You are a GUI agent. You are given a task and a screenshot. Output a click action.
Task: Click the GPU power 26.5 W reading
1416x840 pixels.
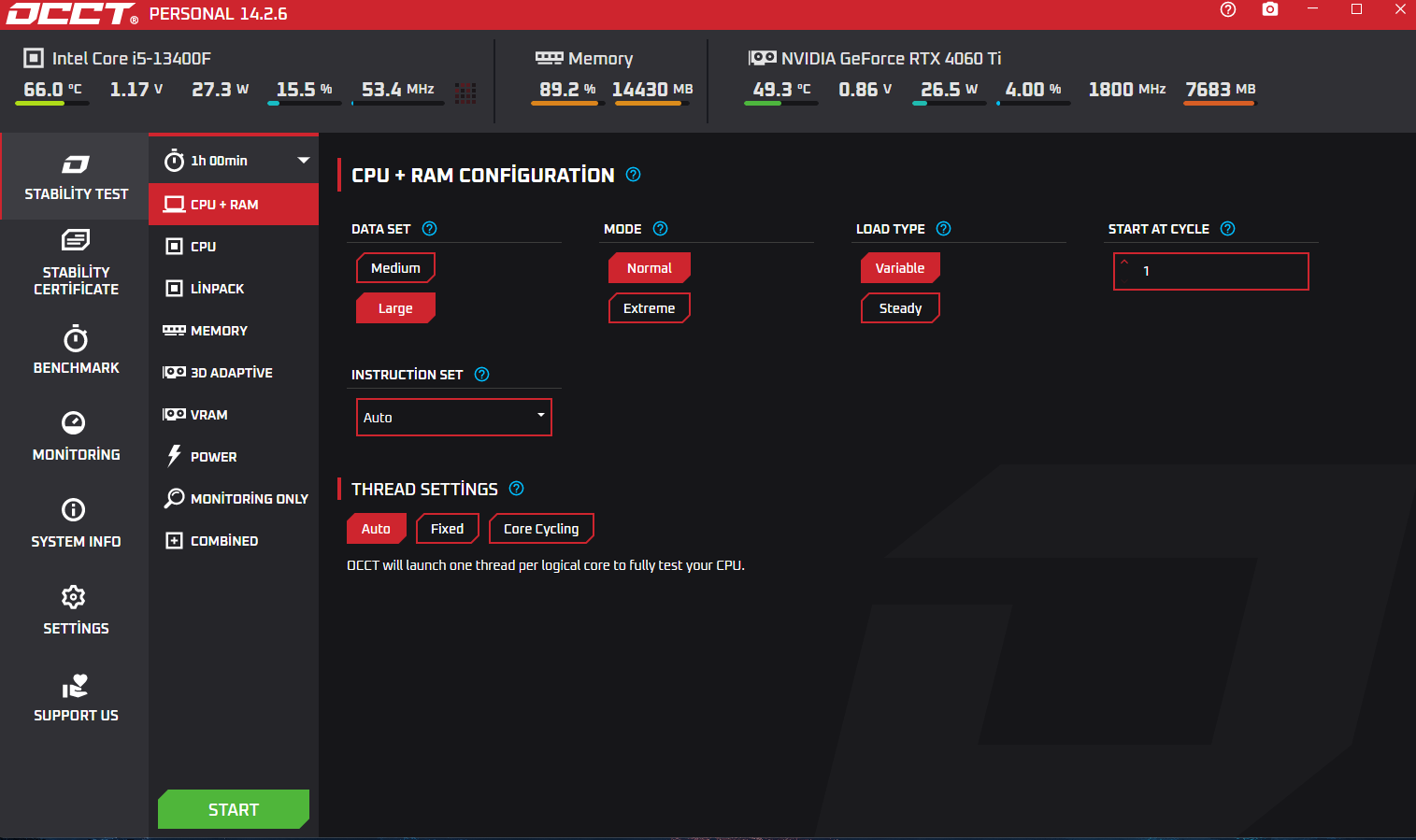pos(950,90)
